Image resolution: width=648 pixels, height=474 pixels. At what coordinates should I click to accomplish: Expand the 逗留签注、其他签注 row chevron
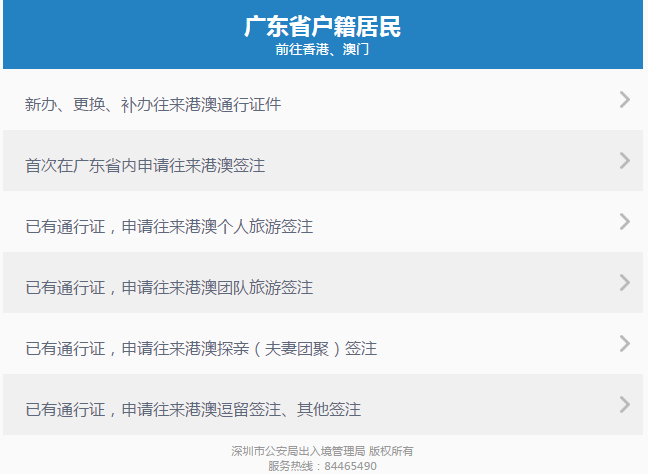624,404
